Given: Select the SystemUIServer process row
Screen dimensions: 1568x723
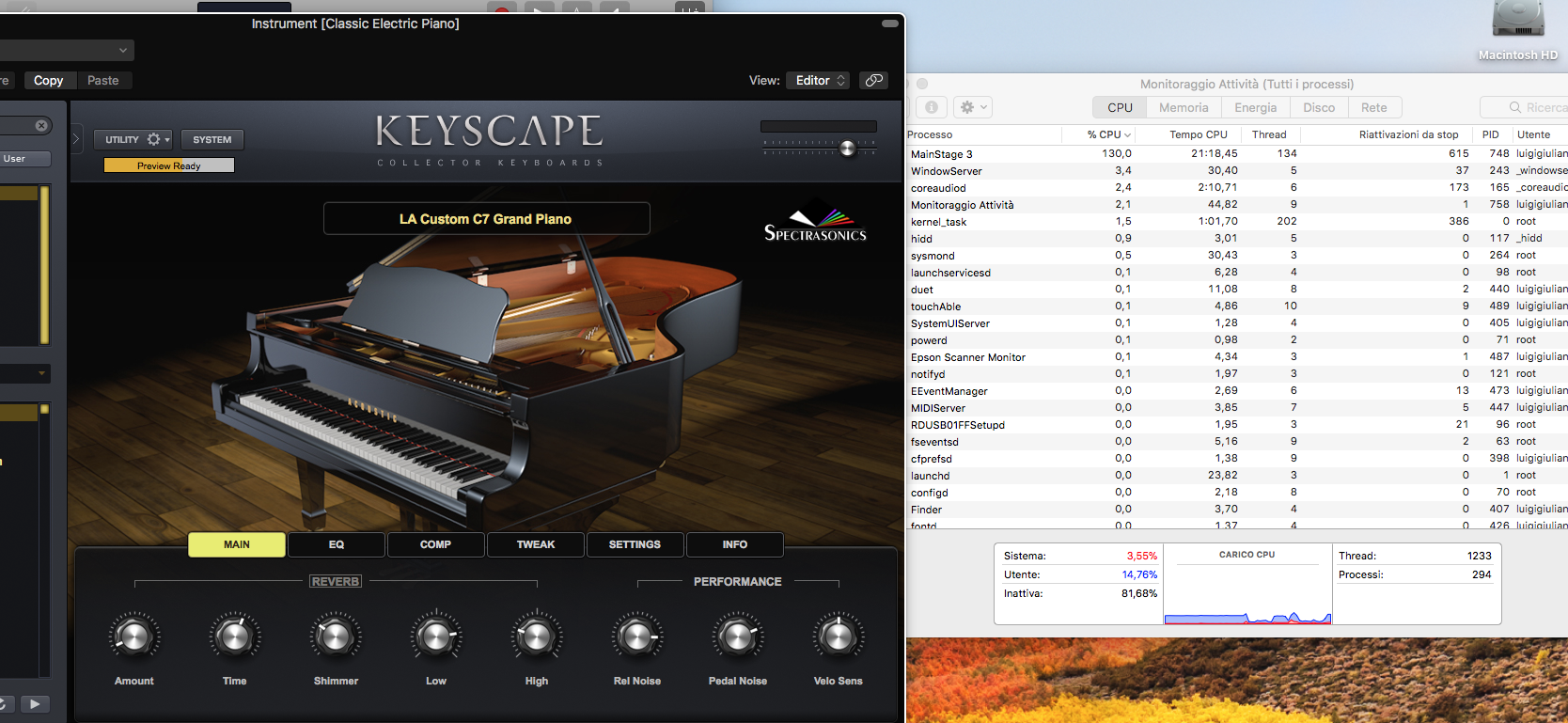Looking at the screenshot, I should click(1237, 322).
